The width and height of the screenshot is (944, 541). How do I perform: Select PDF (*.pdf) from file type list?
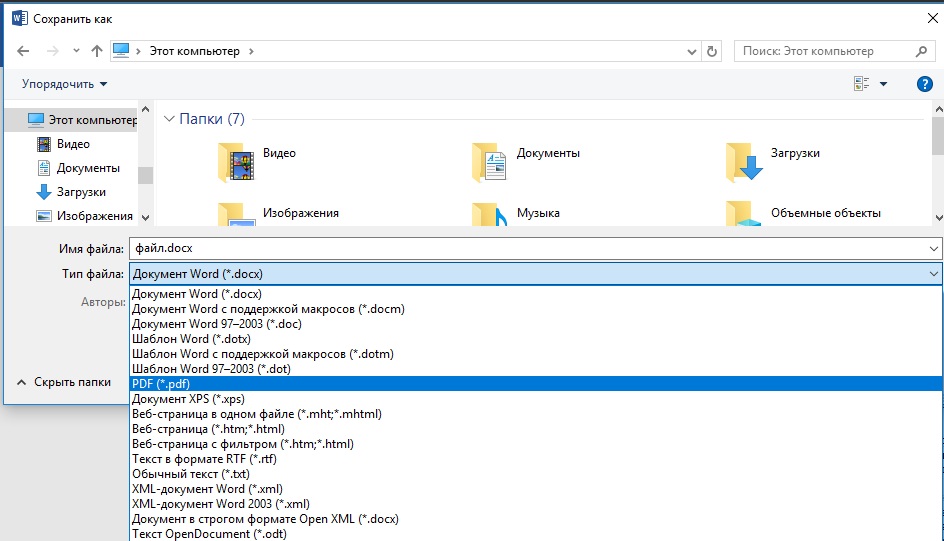pos(161,384)
